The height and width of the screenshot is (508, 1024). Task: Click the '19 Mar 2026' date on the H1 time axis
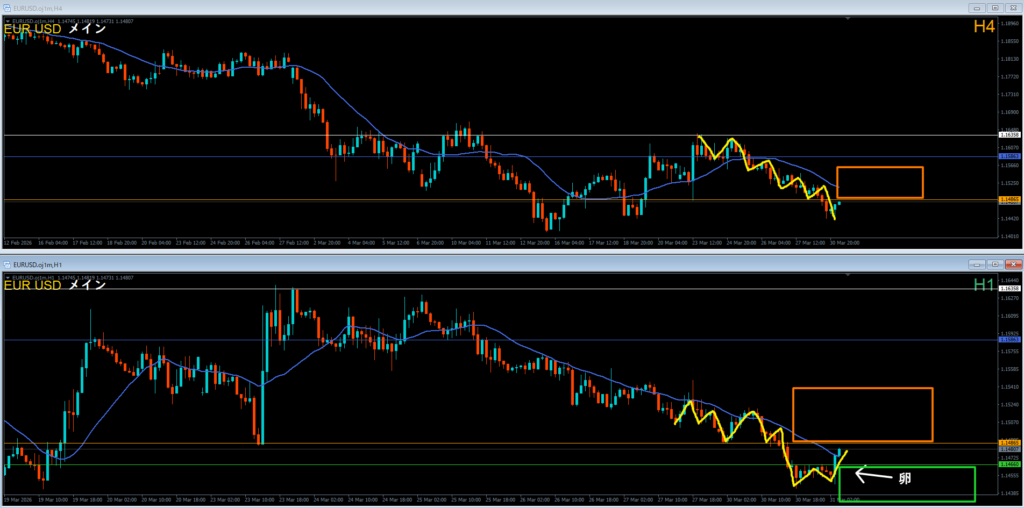click(16, 500)
